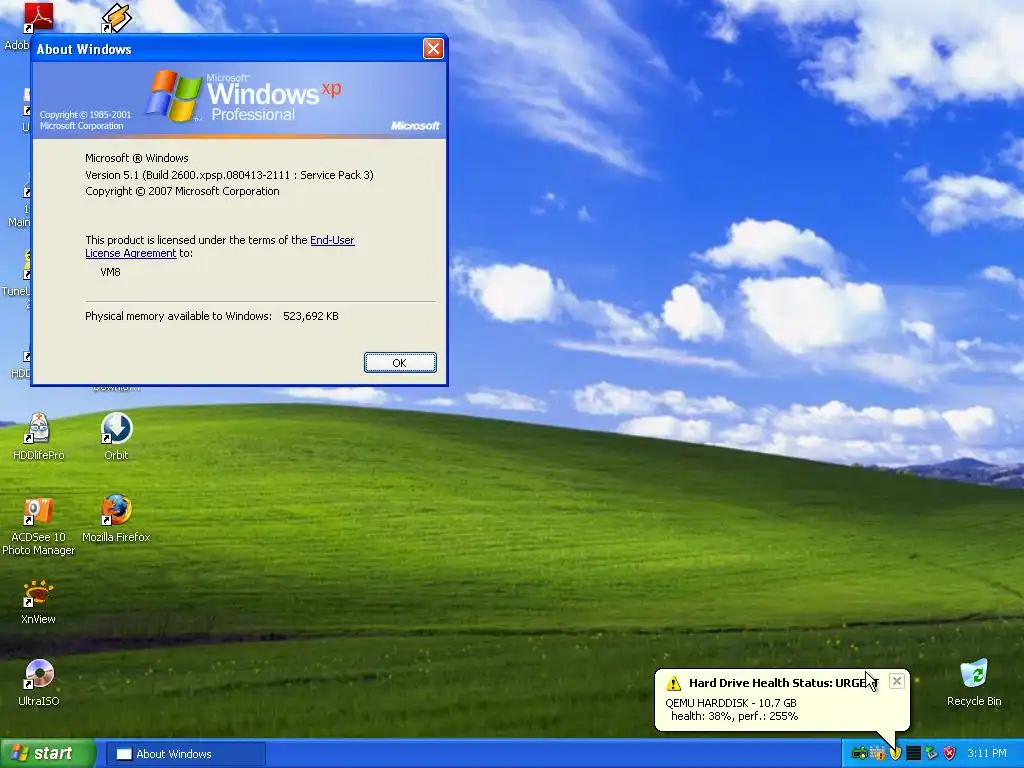Click the 523,692 KB memory value
Screen dimensions: 1024x768
tap(311, 316)
